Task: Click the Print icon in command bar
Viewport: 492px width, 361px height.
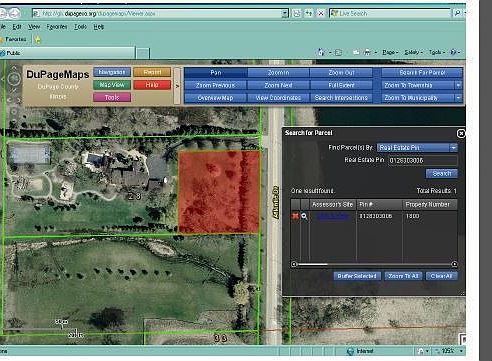Action: 367,52
